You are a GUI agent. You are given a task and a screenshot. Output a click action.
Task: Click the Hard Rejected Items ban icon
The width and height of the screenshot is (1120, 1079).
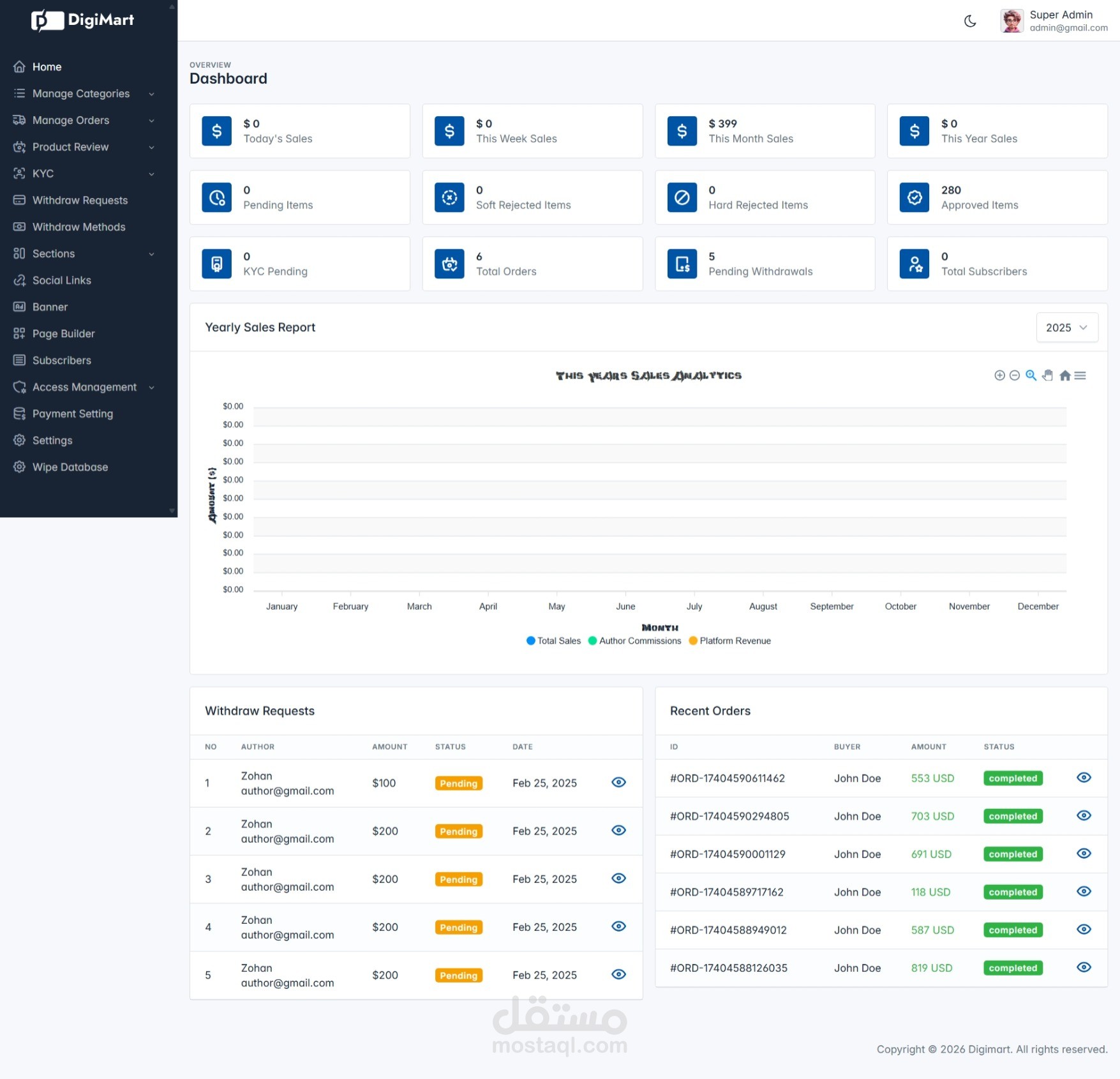pos(682,198)
